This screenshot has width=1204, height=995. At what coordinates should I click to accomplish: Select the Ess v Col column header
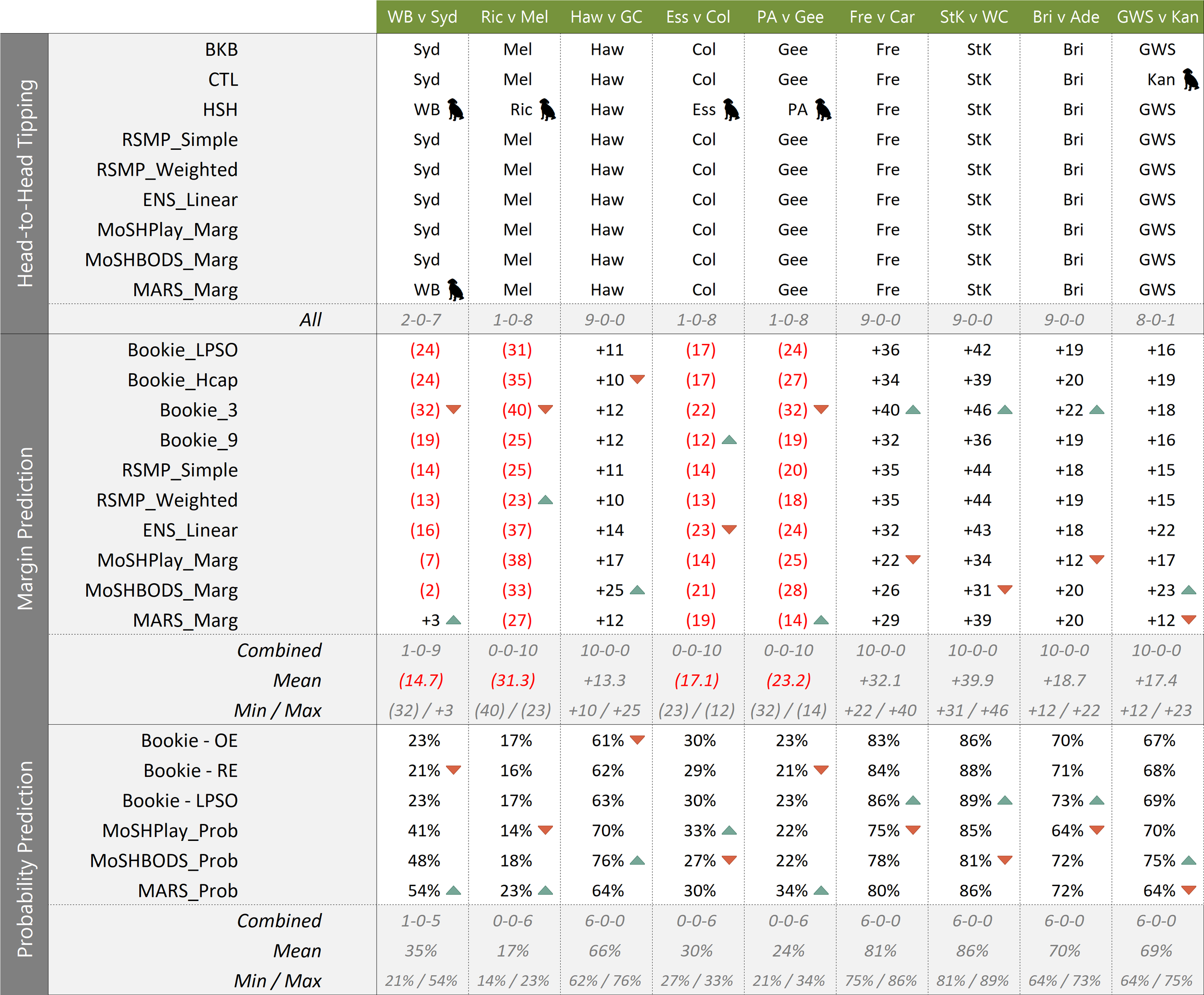tap(697, 17)
